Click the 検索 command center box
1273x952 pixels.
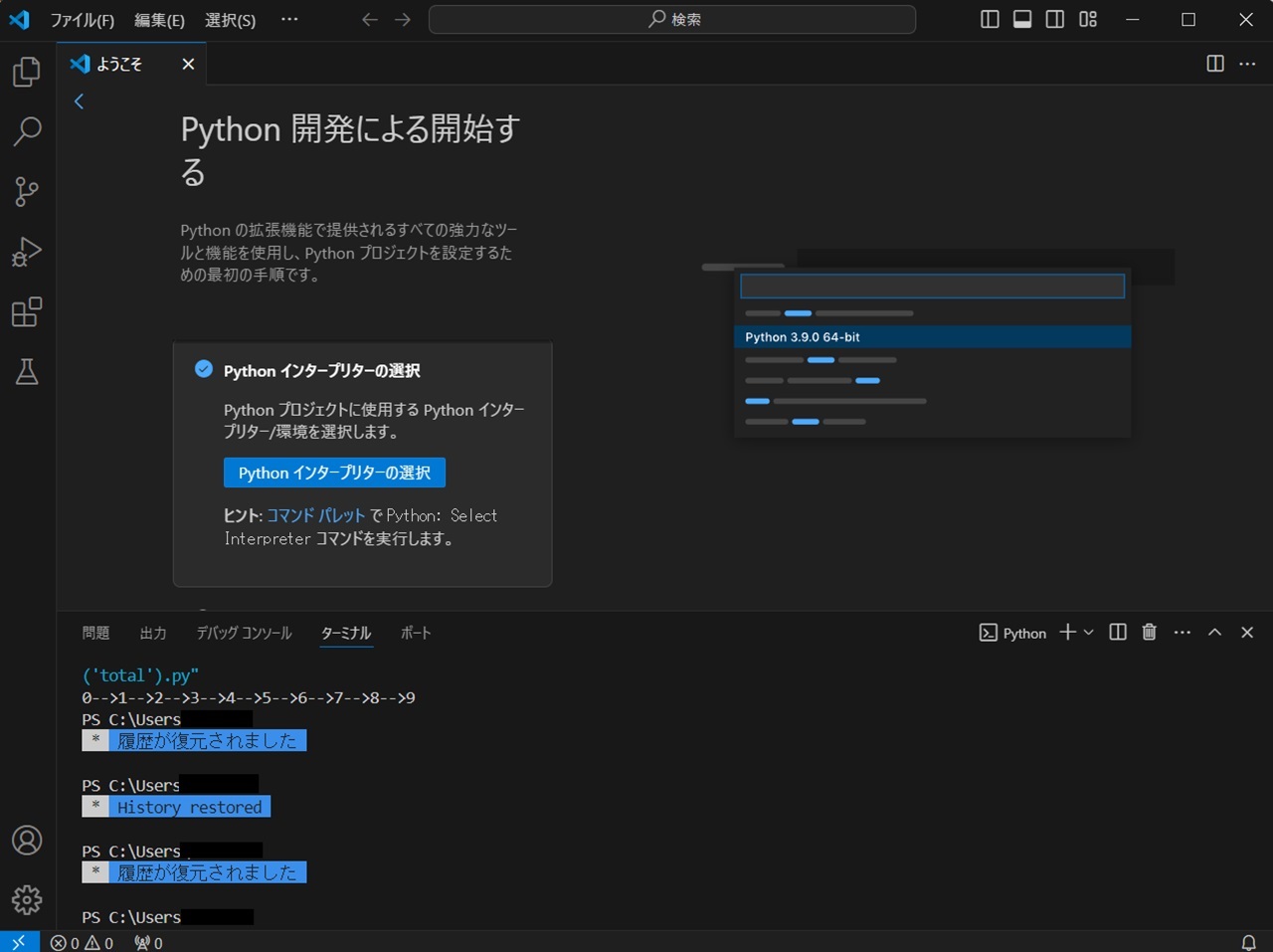pyautogui.click(x=672, y=19)
